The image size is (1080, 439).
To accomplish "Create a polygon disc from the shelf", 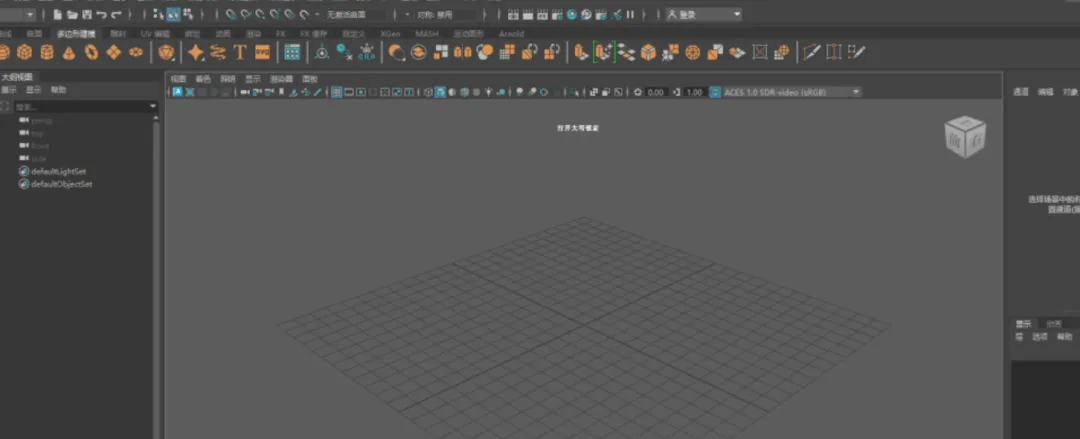I will pyautogui.click(x=136, y=52).
